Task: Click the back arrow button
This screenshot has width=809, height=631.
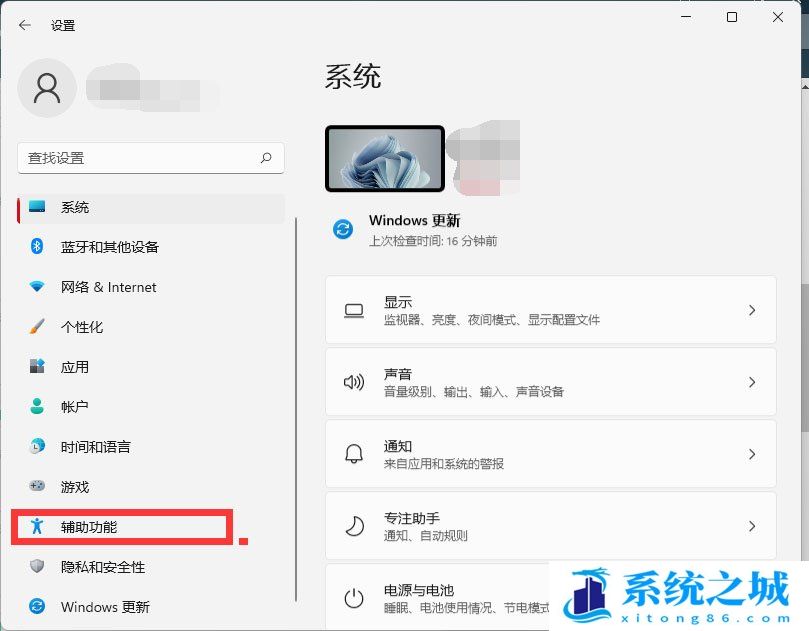Action: click(24, 25)
